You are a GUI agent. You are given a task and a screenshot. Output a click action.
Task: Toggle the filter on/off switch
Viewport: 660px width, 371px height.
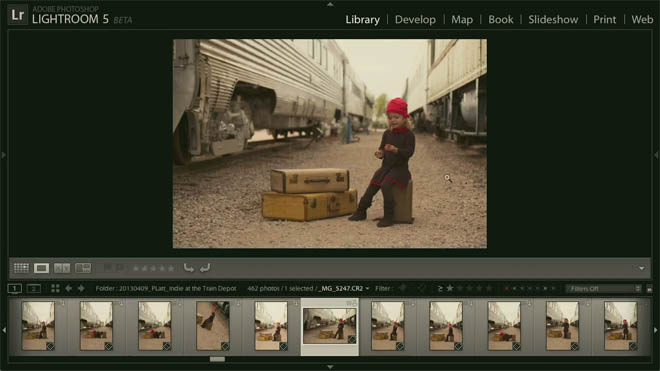[x=649, y=289]
